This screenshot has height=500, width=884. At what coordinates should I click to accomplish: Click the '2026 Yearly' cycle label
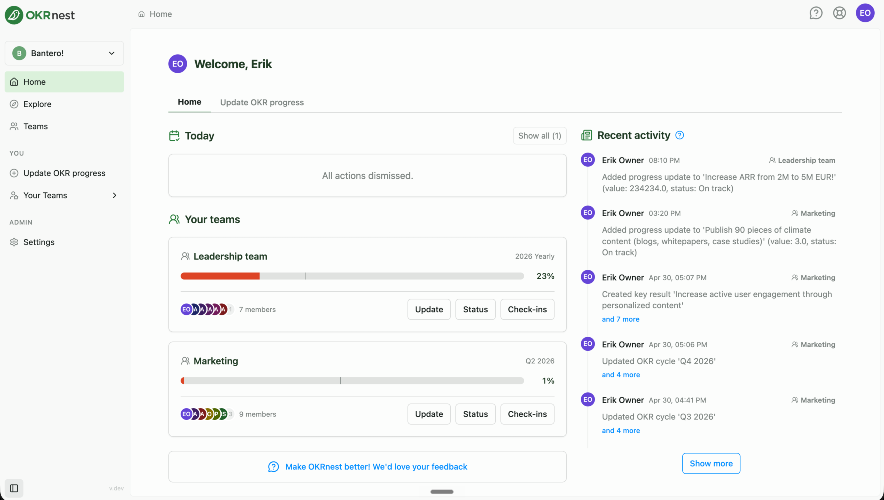tap(534, 256)
